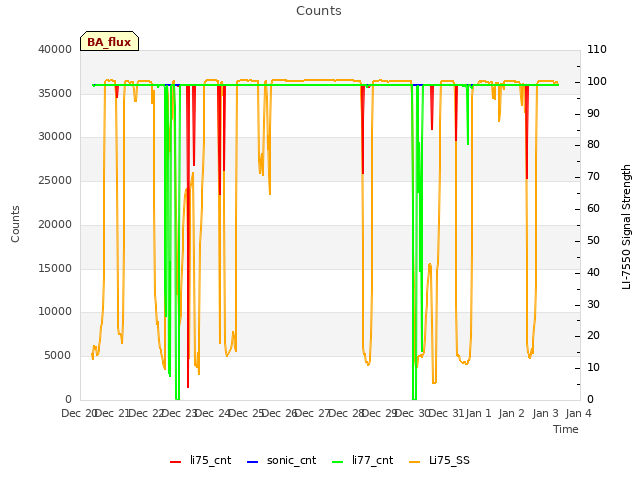Click the 25000 left axis tick label
The image size is (640, 480).
point(55,180)
